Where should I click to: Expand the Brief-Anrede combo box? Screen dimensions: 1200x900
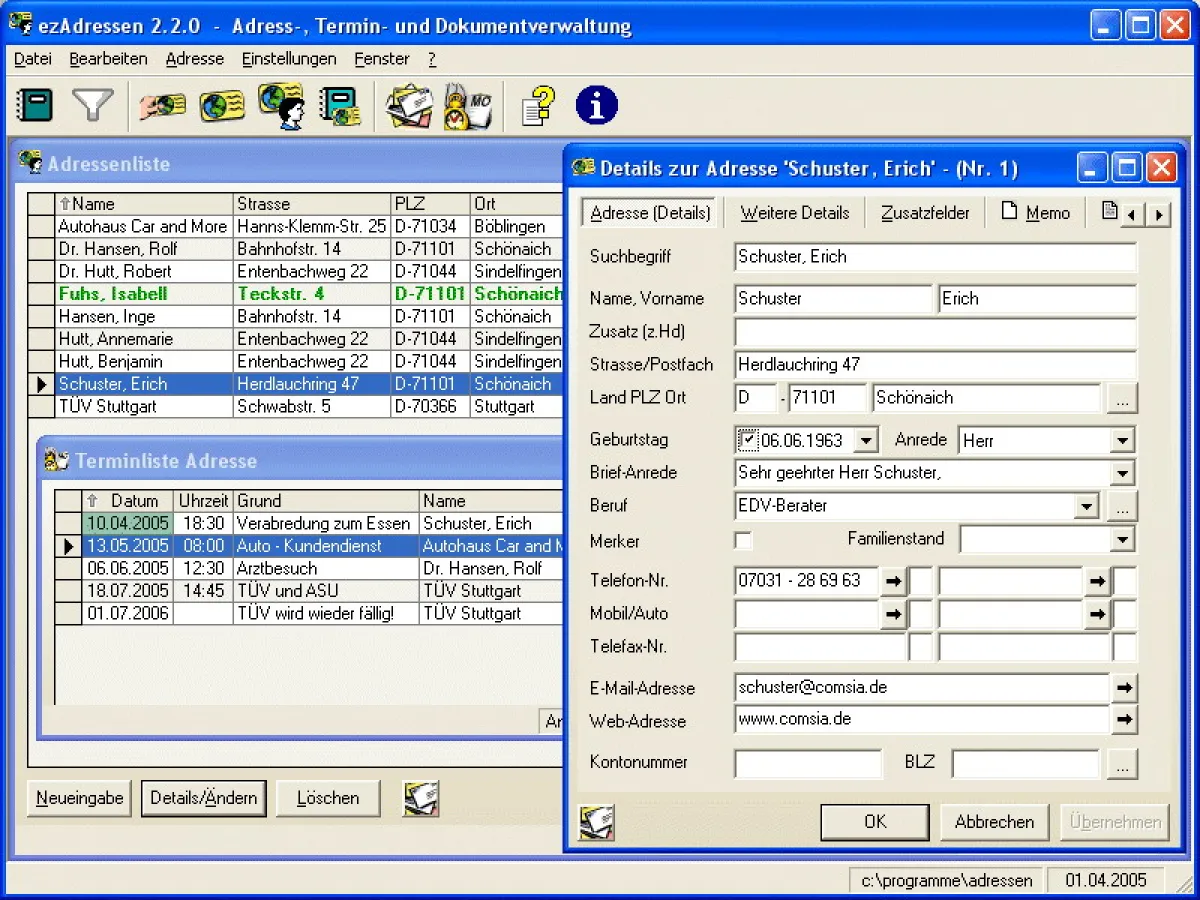(x=1122, y=473)
